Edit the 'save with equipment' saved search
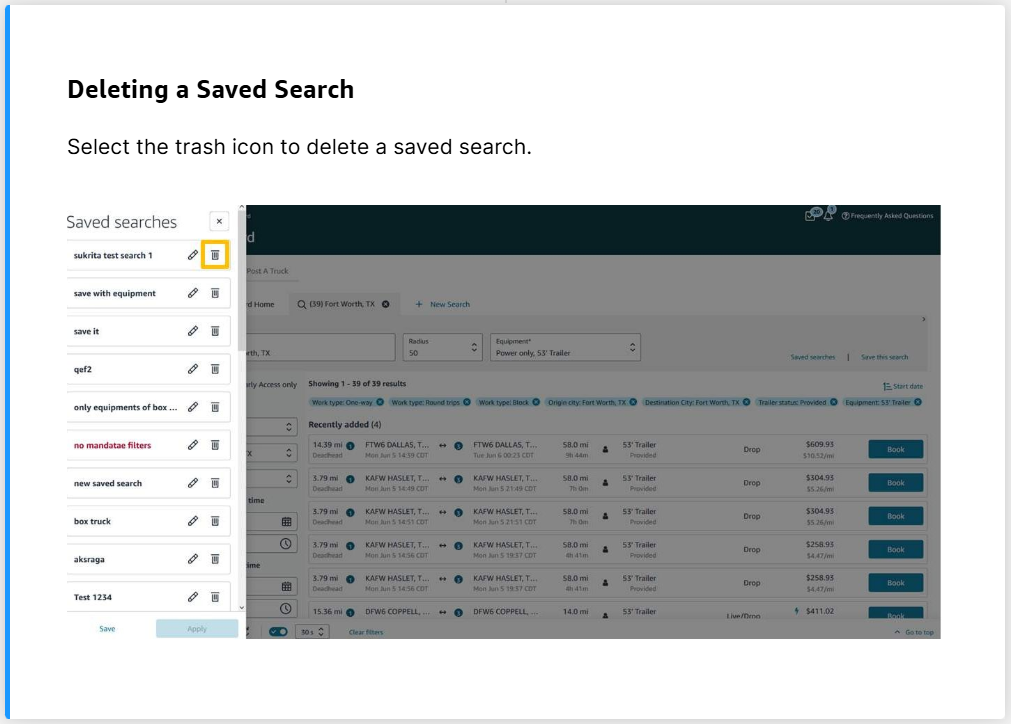 193,293
